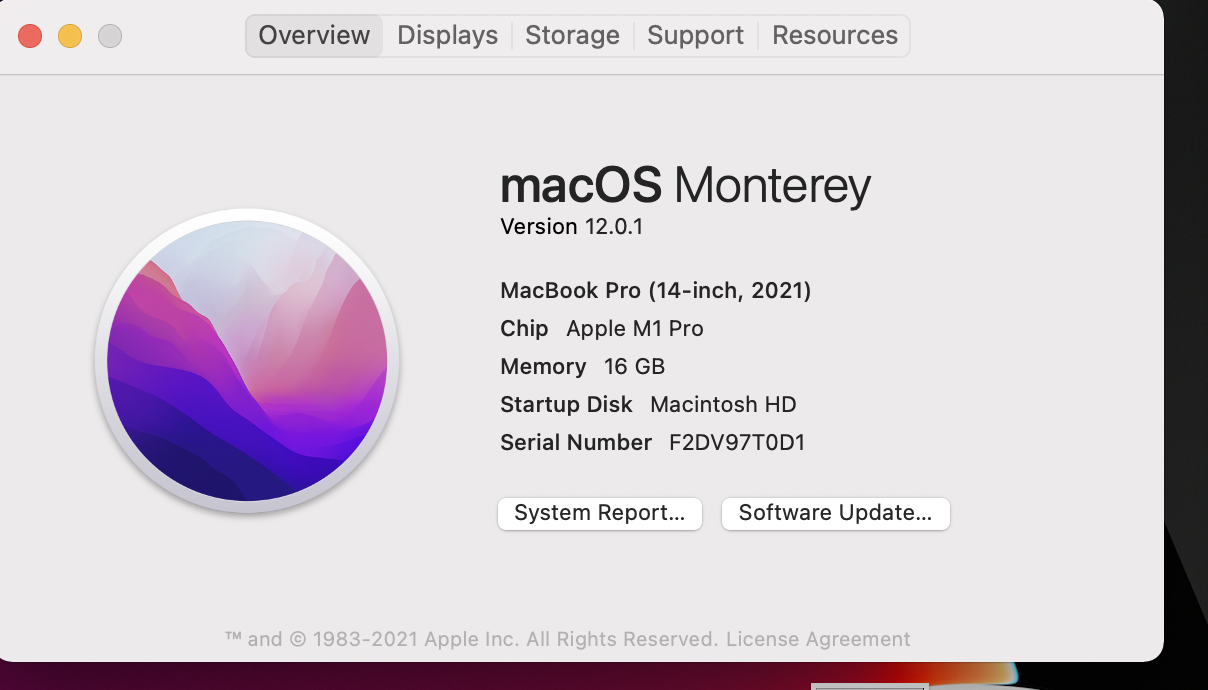Image resolution: width=1208 pixels, height=690 pixels.
Task: Click the Serial Number label
Action: [x=576, y=442]
